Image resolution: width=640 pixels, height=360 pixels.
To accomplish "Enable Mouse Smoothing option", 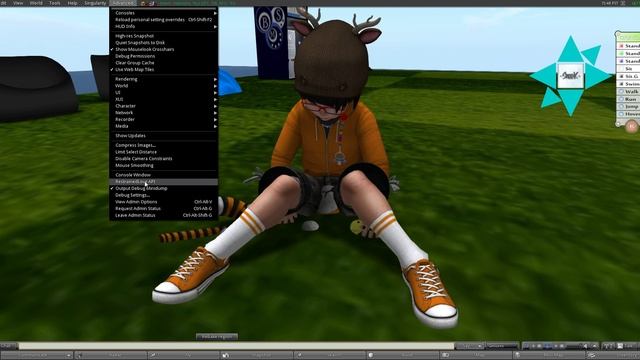I will pos(163,165).
